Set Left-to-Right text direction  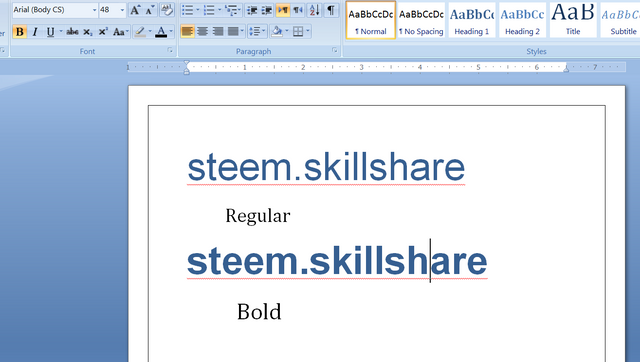point(282,10)
